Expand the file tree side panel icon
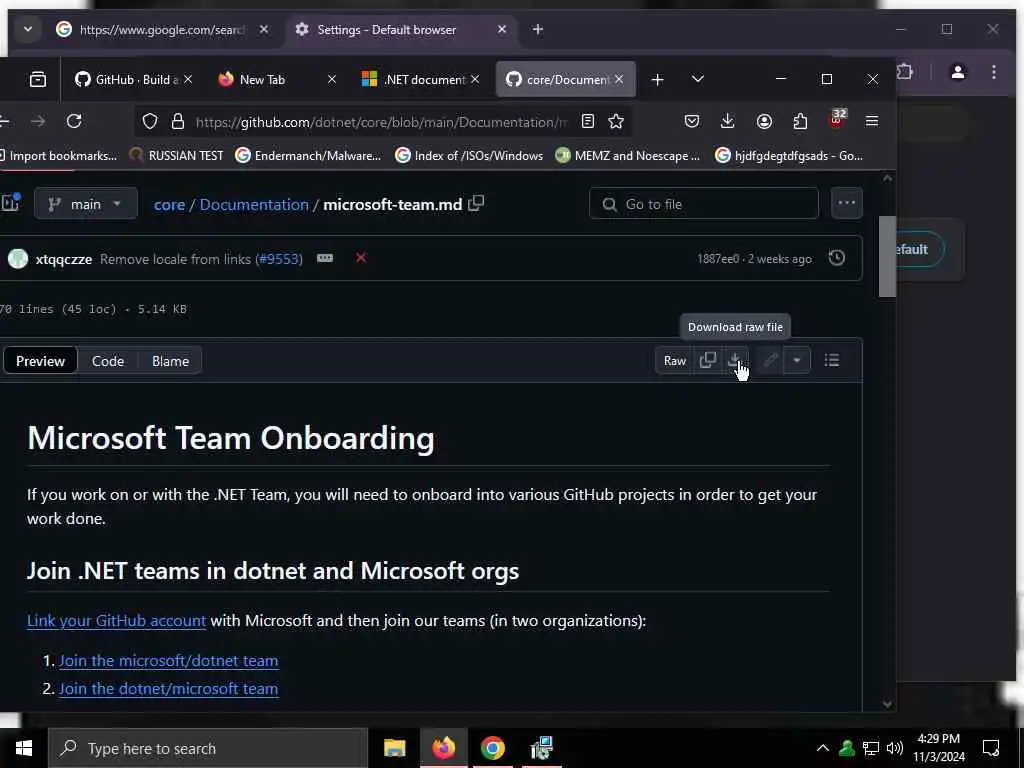The height and width of the screenshot is (768, 1024). [x=10, y=202]
